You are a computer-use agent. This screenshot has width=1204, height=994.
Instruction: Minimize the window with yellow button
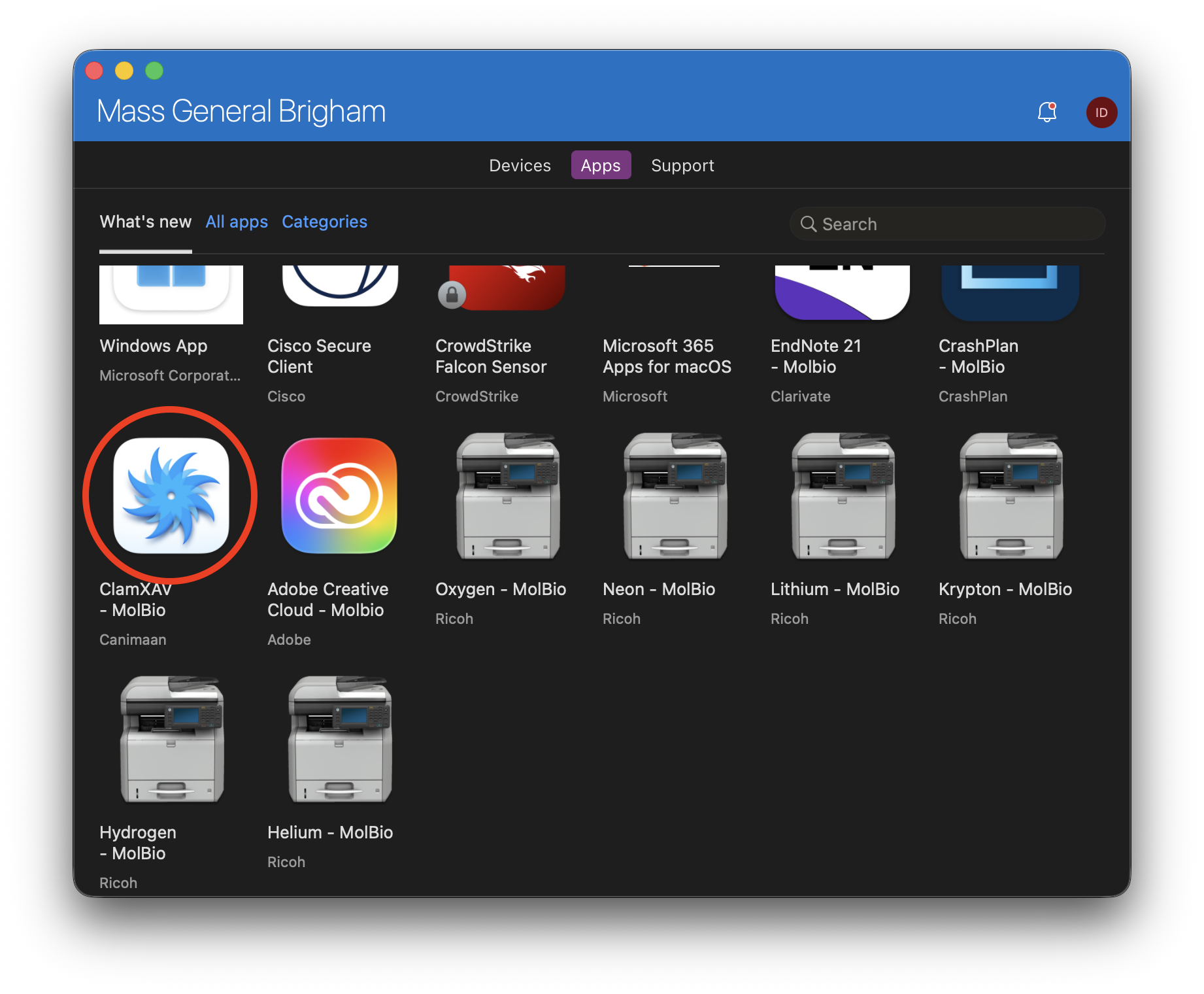click(124, 70)
